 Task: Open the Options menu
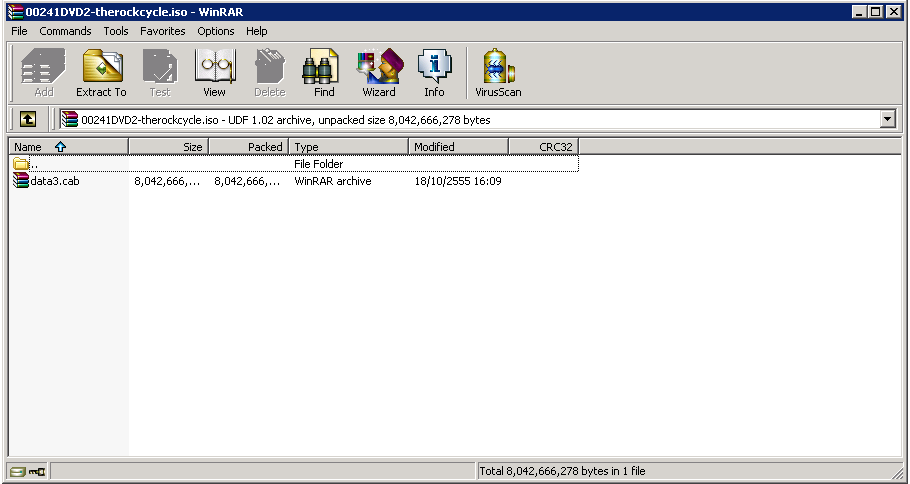215,31
